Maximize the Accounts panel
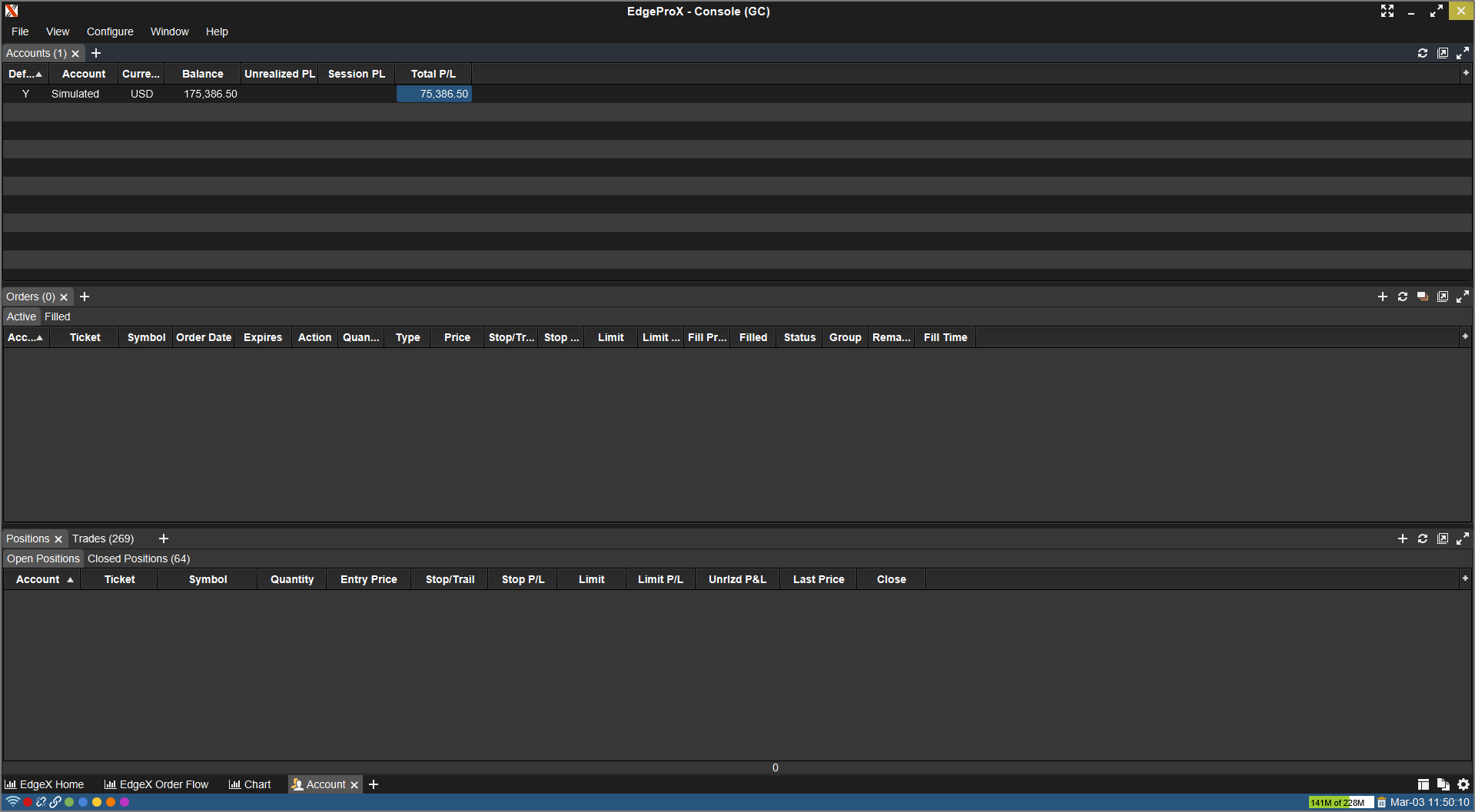The height and width of the screenshot is (812, 1475). [x=1463, y=53]
